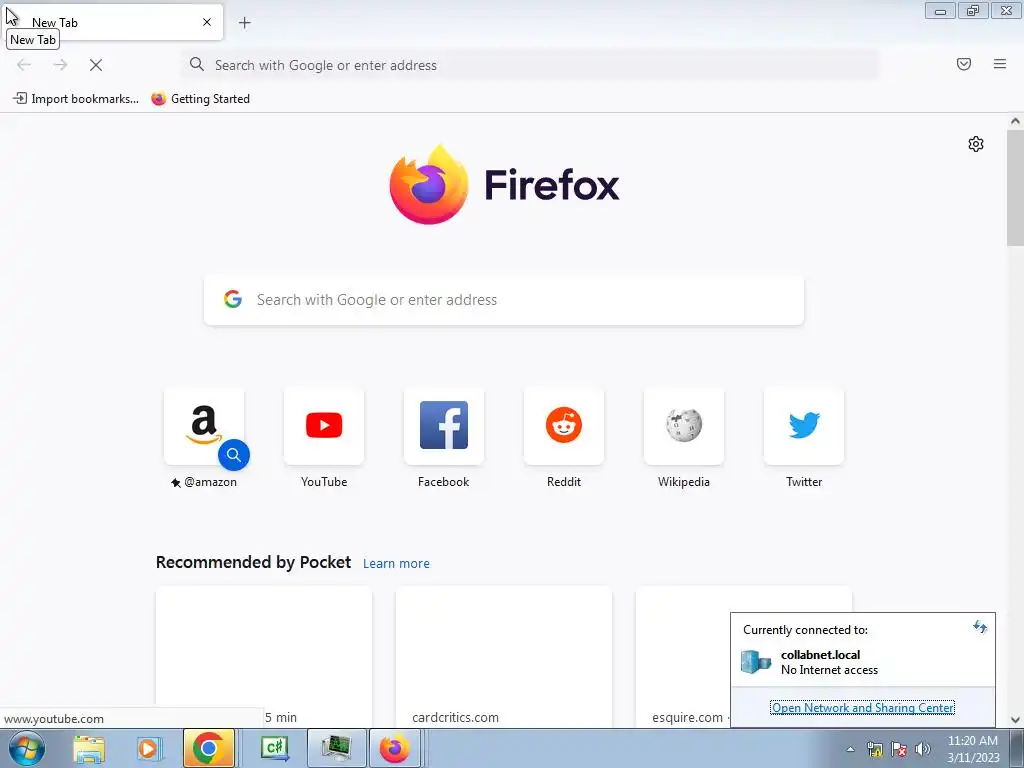1024x768 pixels.
Task: Open Action Center flag icon
Action: click(899, 749)
